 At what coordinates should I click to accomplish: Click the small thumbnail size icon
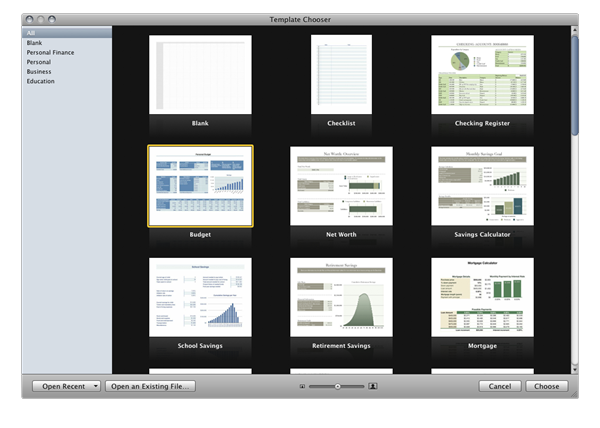pyautogui.click(x=302, y=385)
